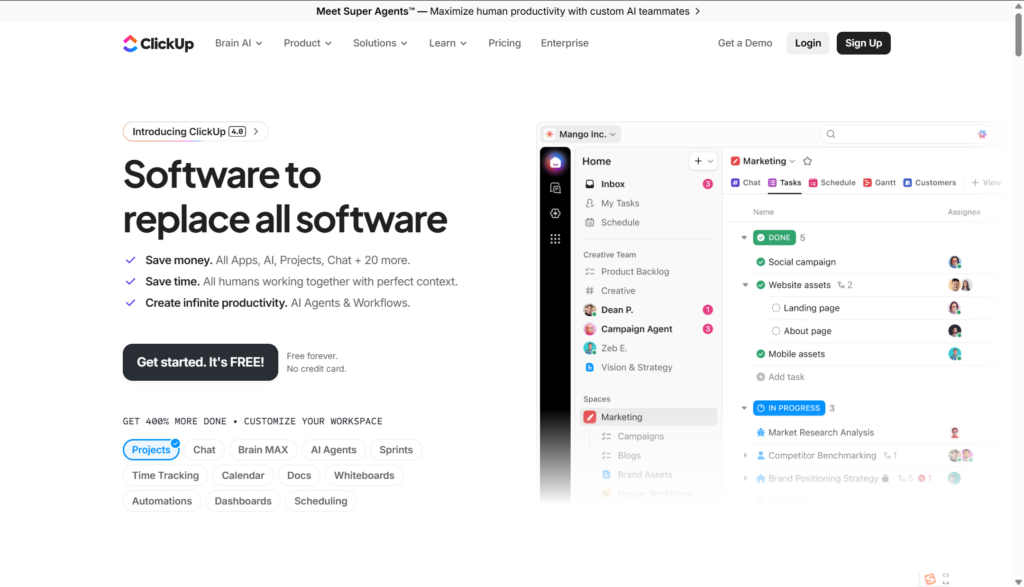The width and height of the screenshot is (1024, 587).
Task: Click the green DONE status label
Action: [774, 238]
